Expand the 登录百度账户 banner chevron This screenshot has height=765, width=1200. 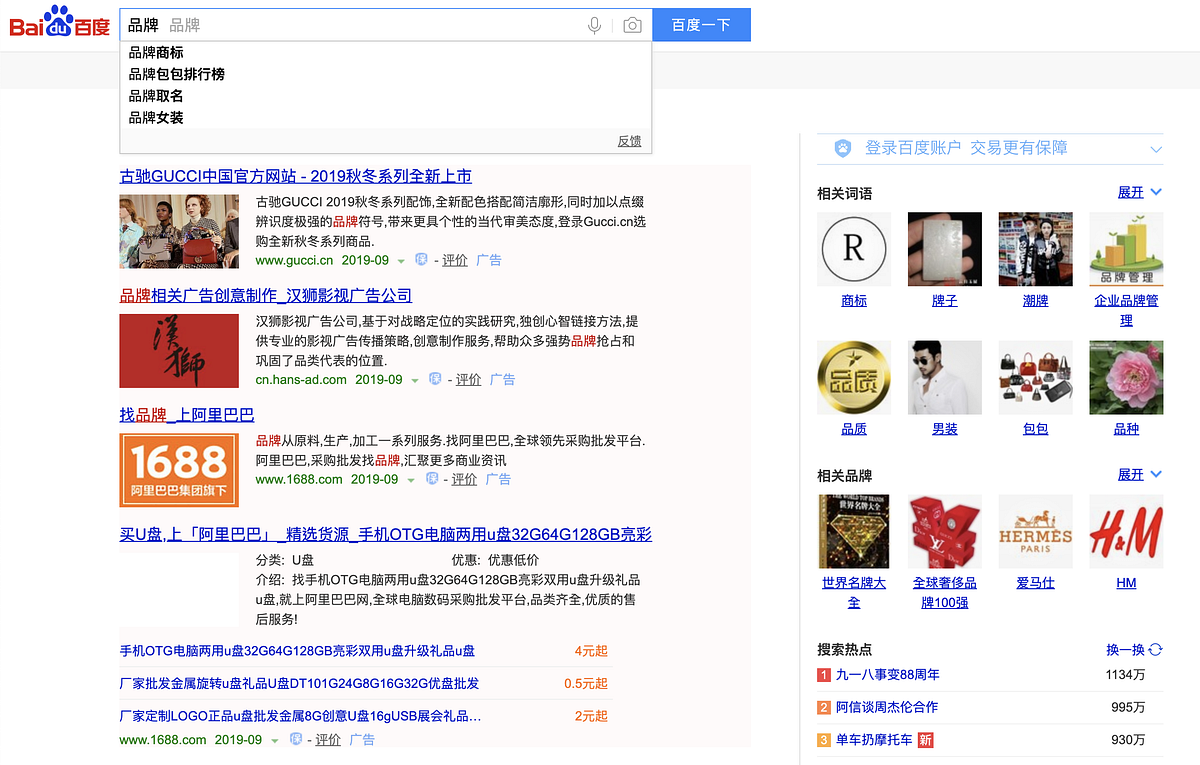click(1156, 149)
